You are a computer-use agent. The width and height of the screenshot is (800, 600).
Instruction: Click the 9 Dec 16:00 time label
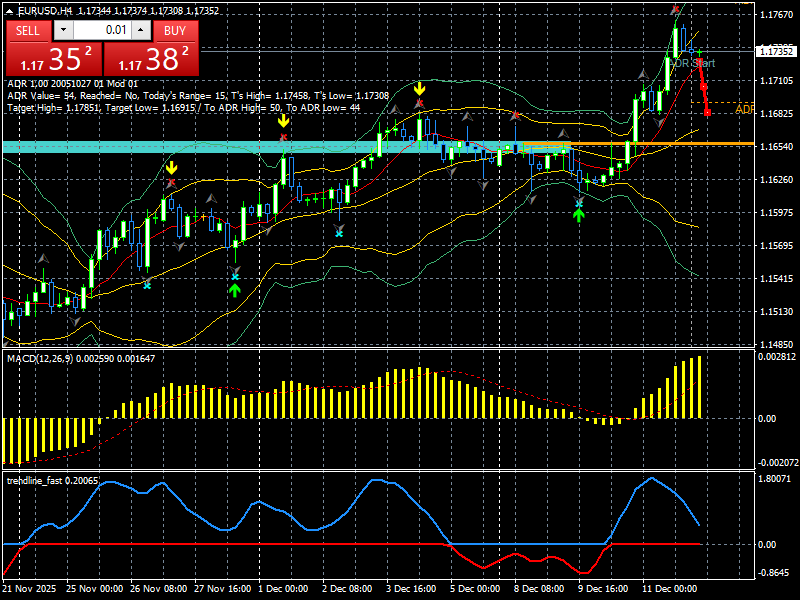(603, 589)
